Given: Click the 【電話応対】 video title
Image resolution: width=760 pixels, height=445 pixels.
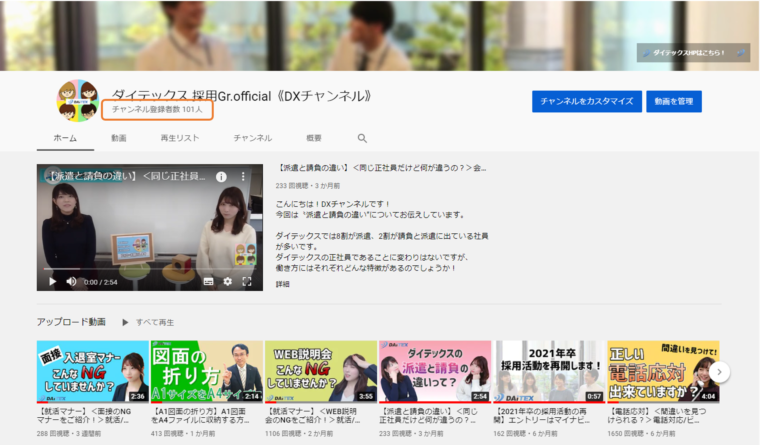Looking at the screenshot, I should (x=657, y=415).
